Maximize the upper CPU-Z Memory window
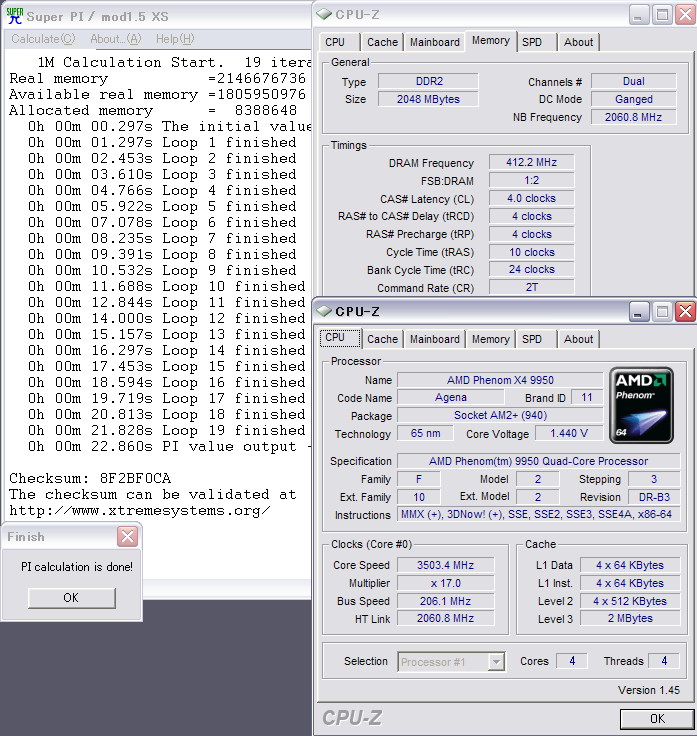 [x=662, y=15]
